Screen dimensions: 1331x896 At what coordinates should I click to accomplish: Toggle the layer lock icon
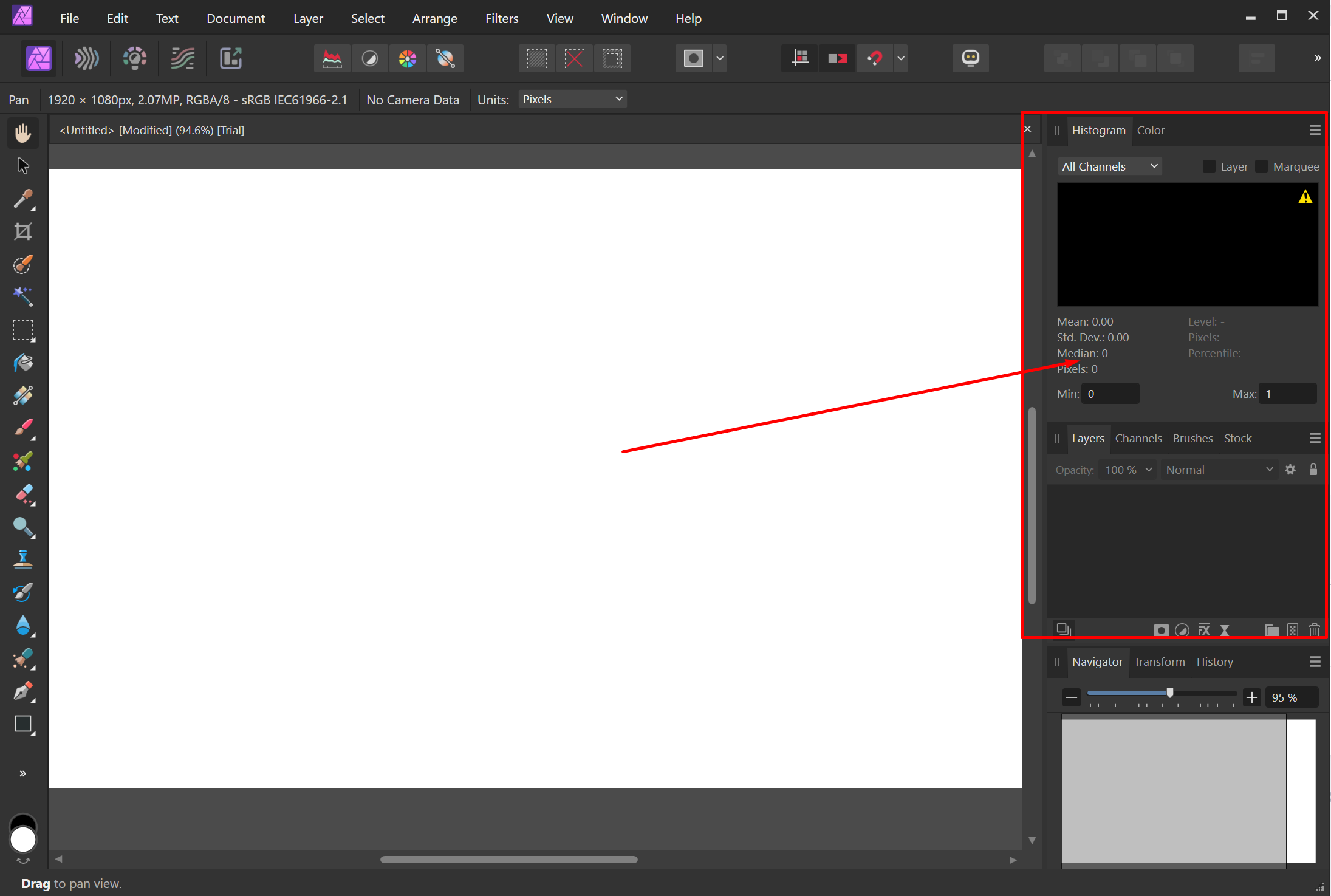pos(1313,470)
